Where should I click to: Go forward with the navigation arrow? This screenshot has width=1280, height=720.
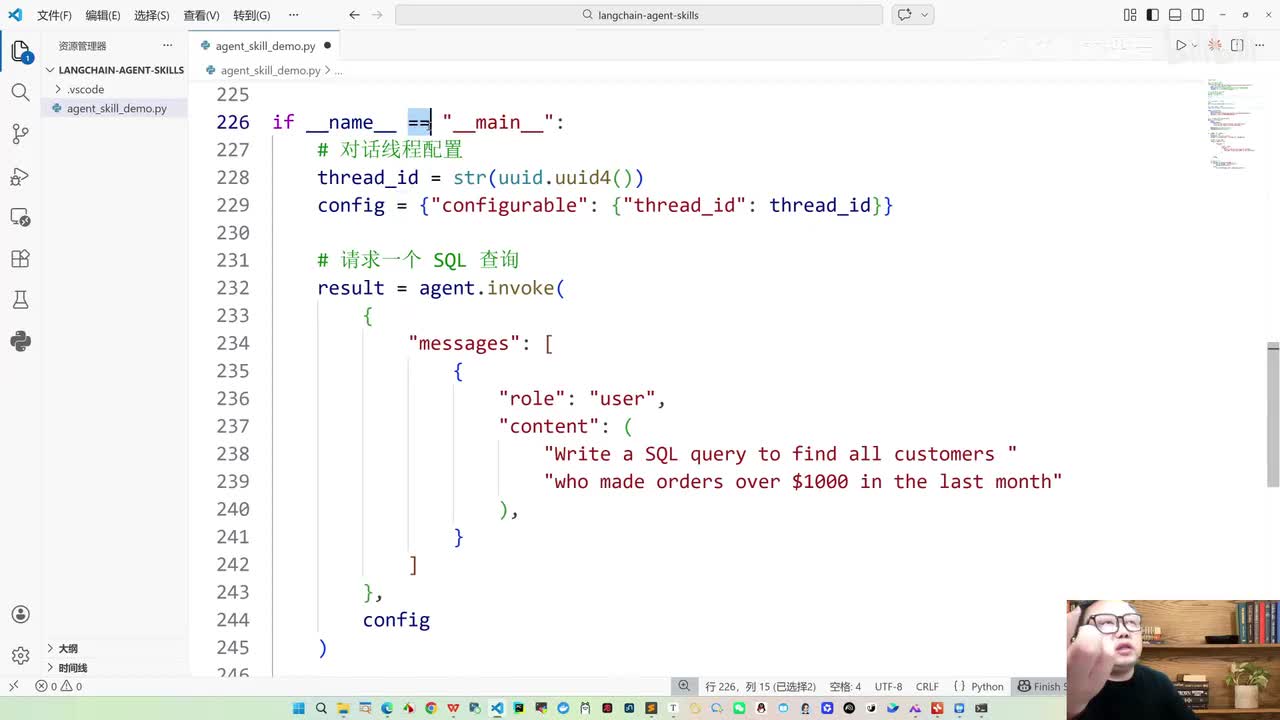pos(377,15)
